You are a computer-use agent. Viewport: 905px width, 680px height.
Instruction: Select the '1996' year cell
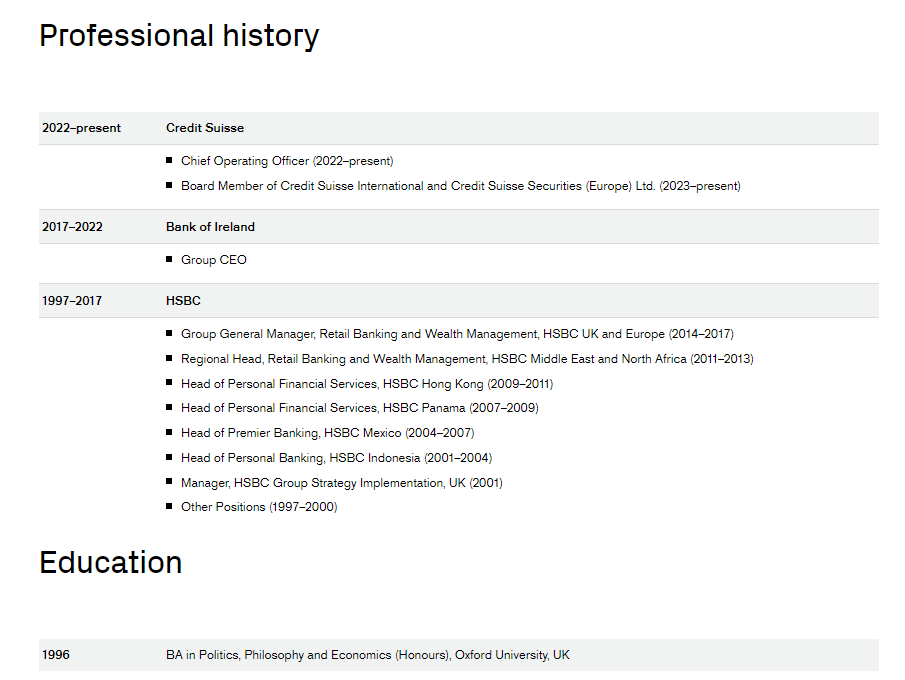point(55,655)
